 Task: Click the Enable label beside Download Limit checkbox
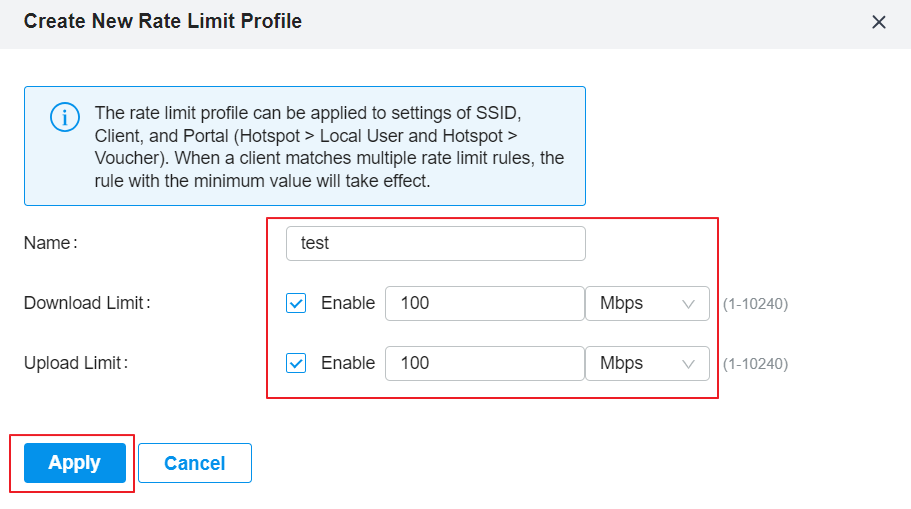click(x=348, y=303)
